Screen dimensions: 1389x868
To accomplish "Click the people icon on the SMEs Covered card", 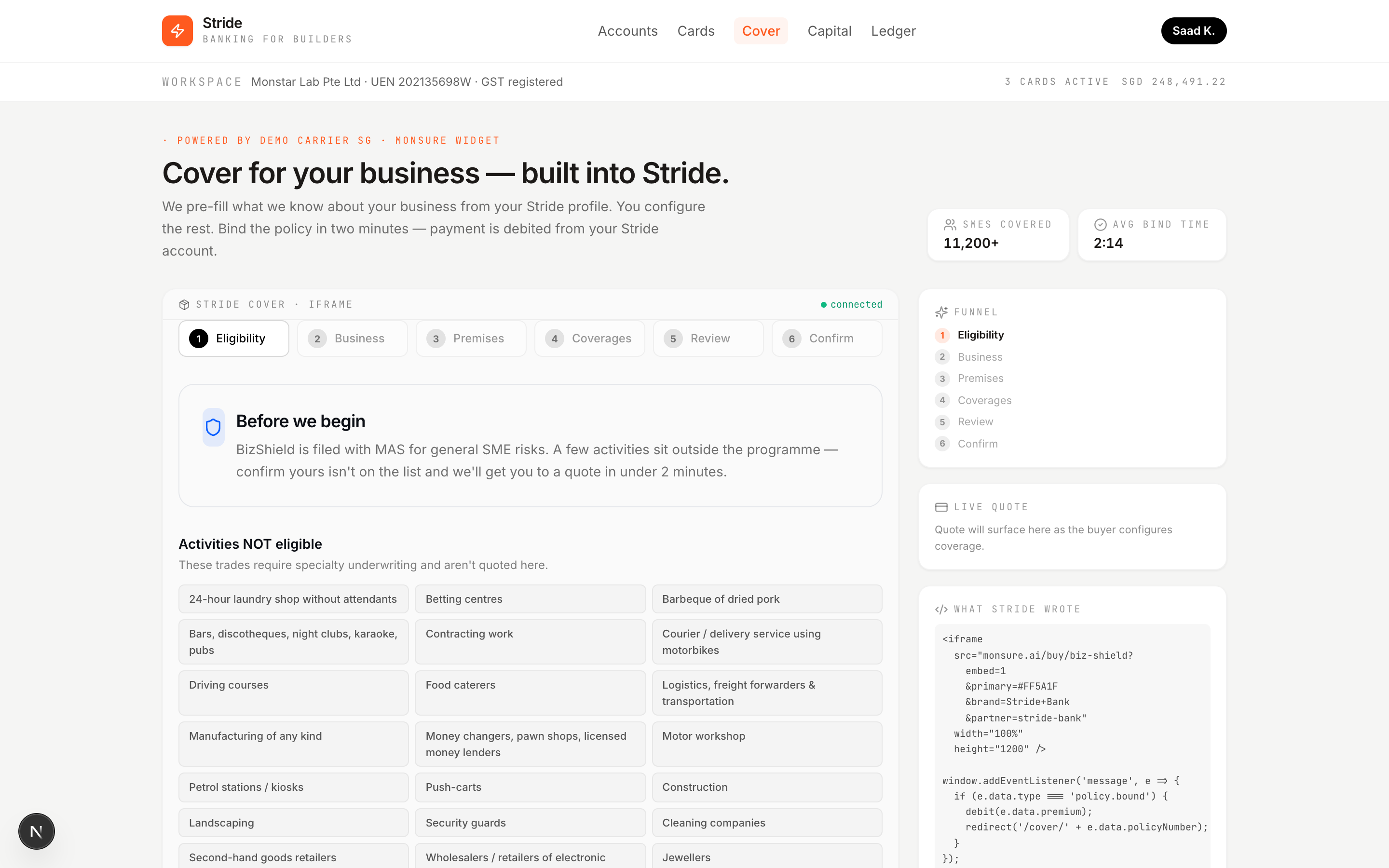I will point(951,224).
